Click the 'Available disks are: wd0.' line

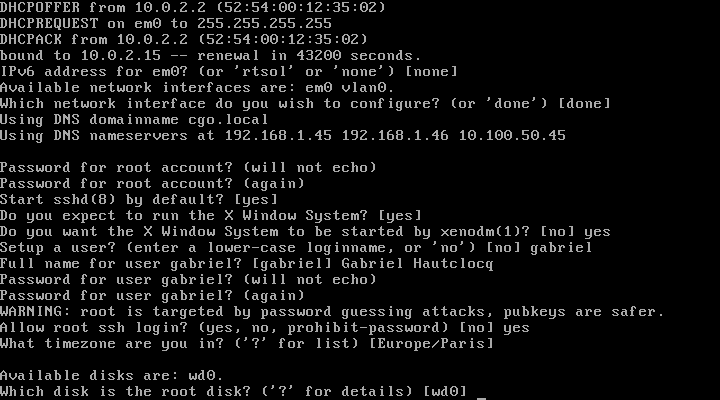point(112,375)
